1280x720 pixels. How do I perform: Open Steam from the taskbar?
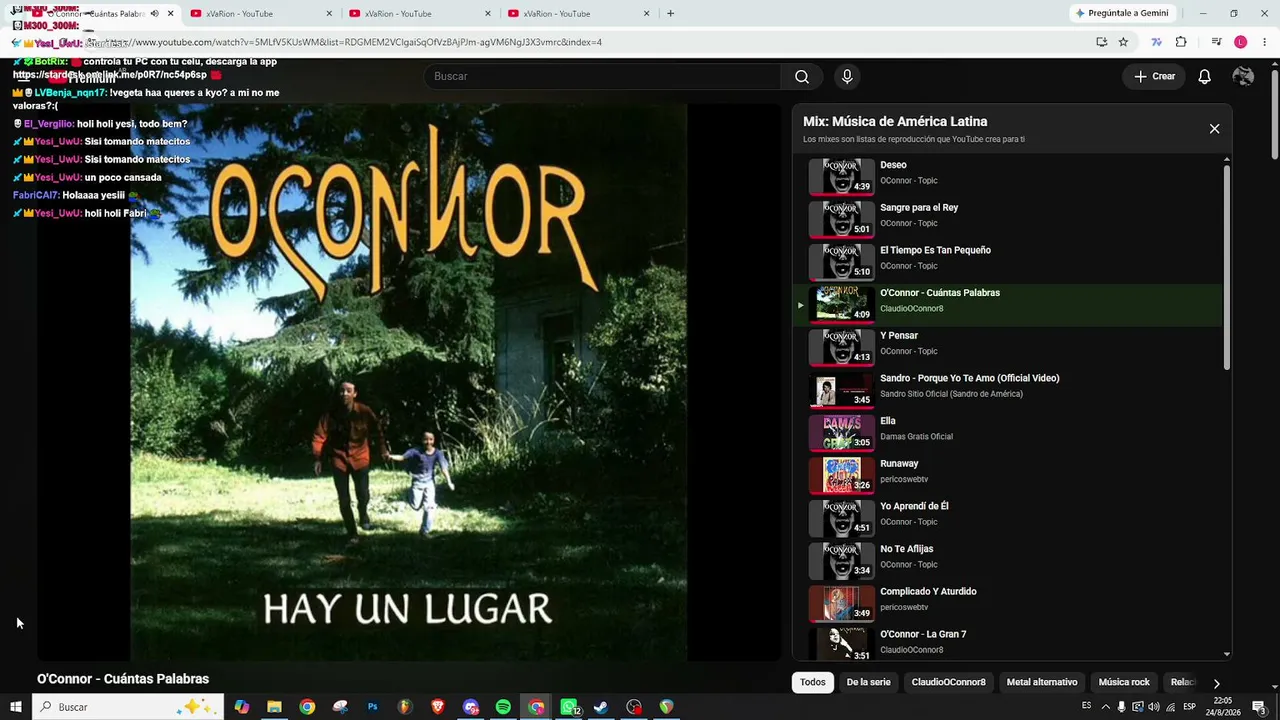(601, 707)
